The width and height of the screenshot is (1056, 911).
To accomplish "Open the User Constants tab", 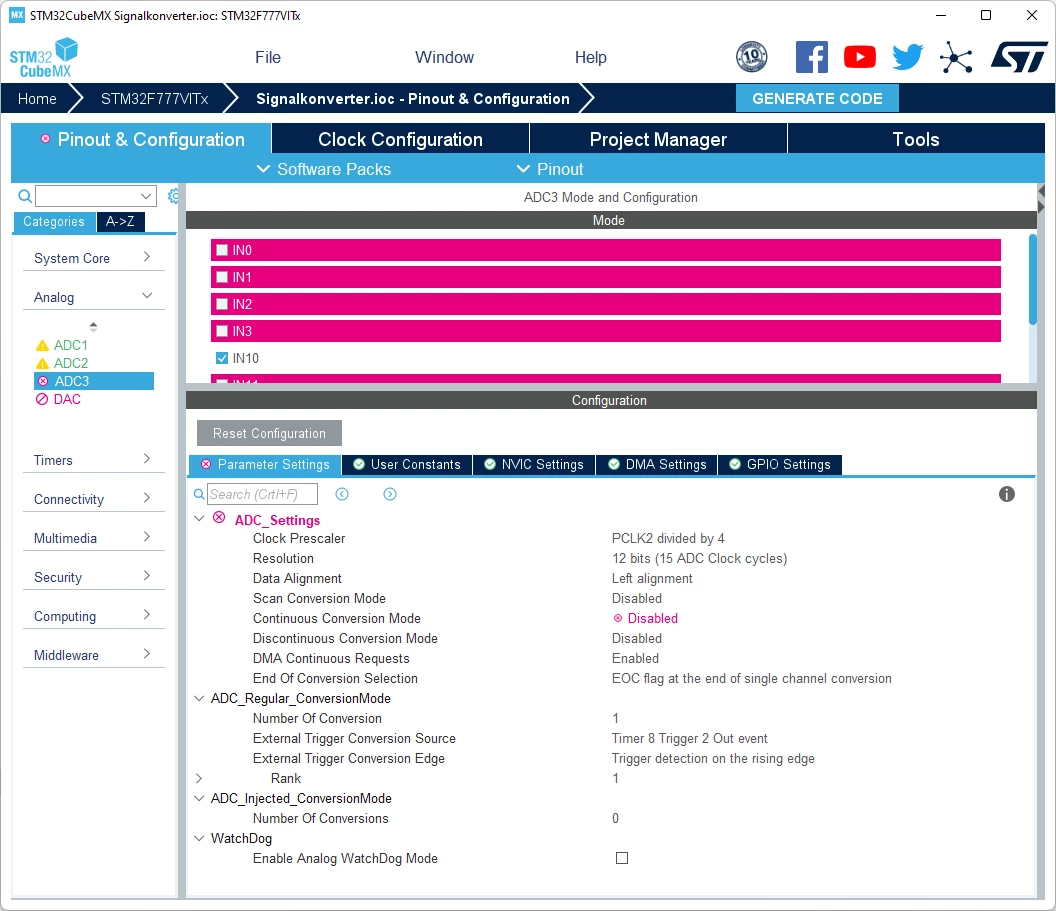I will [407, 465].
